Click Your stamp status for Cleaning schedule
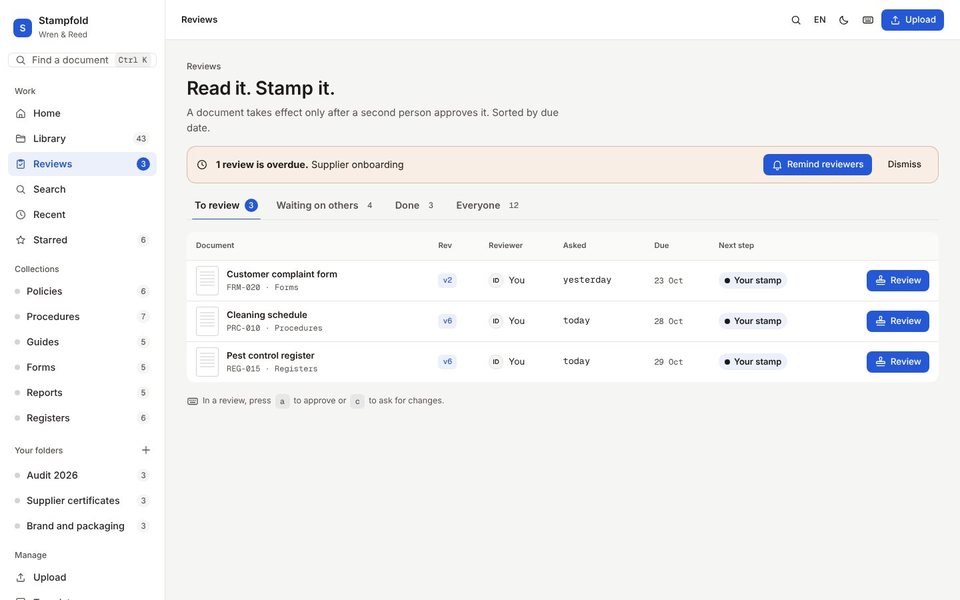This screenshot has height=600, width=960. [x=752, y=321]
